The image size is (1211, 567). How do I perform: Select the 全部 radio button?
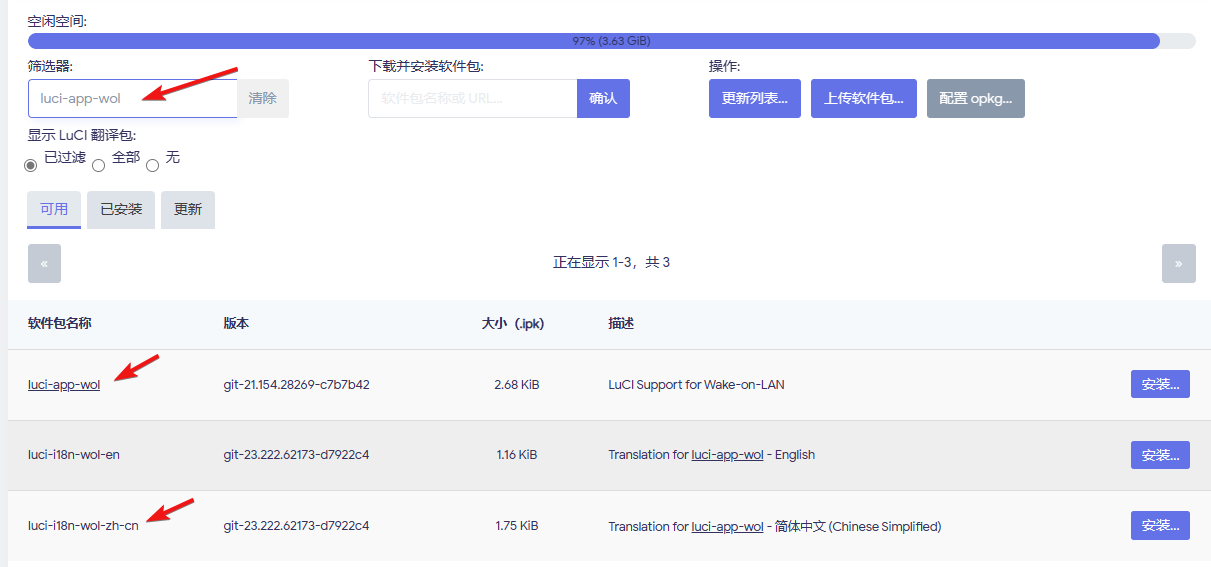[99, 165]
